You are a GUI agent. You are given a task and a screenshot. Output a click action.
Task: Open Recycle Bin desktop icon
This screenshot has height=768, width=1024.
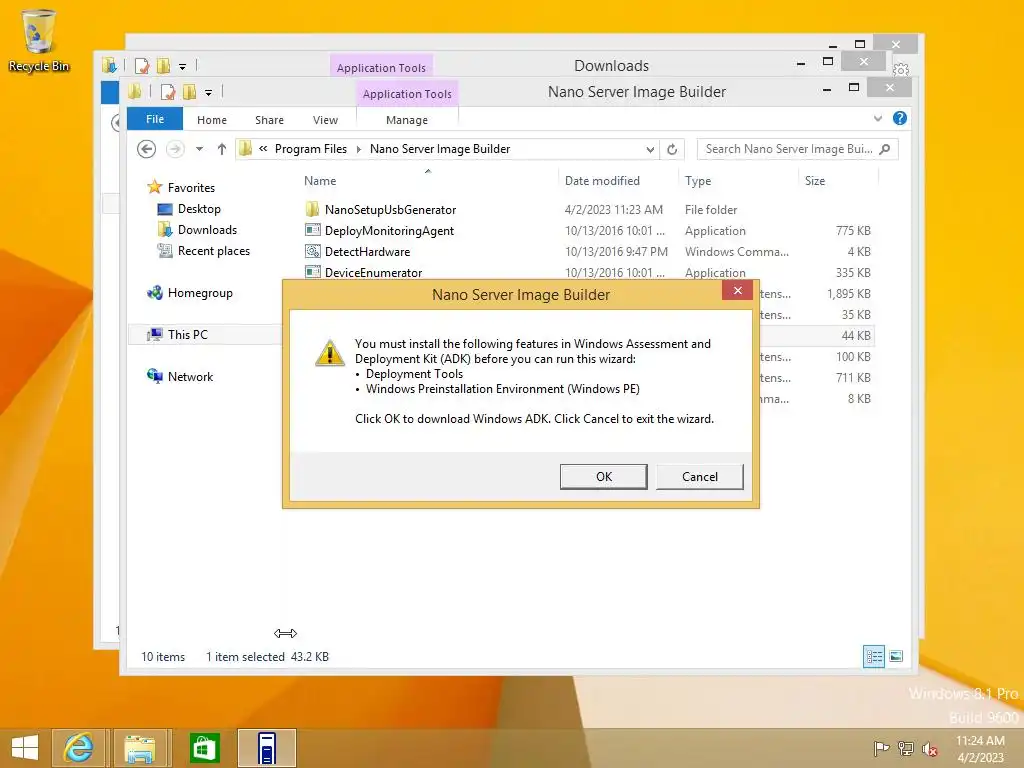click(x=38, y=40)
